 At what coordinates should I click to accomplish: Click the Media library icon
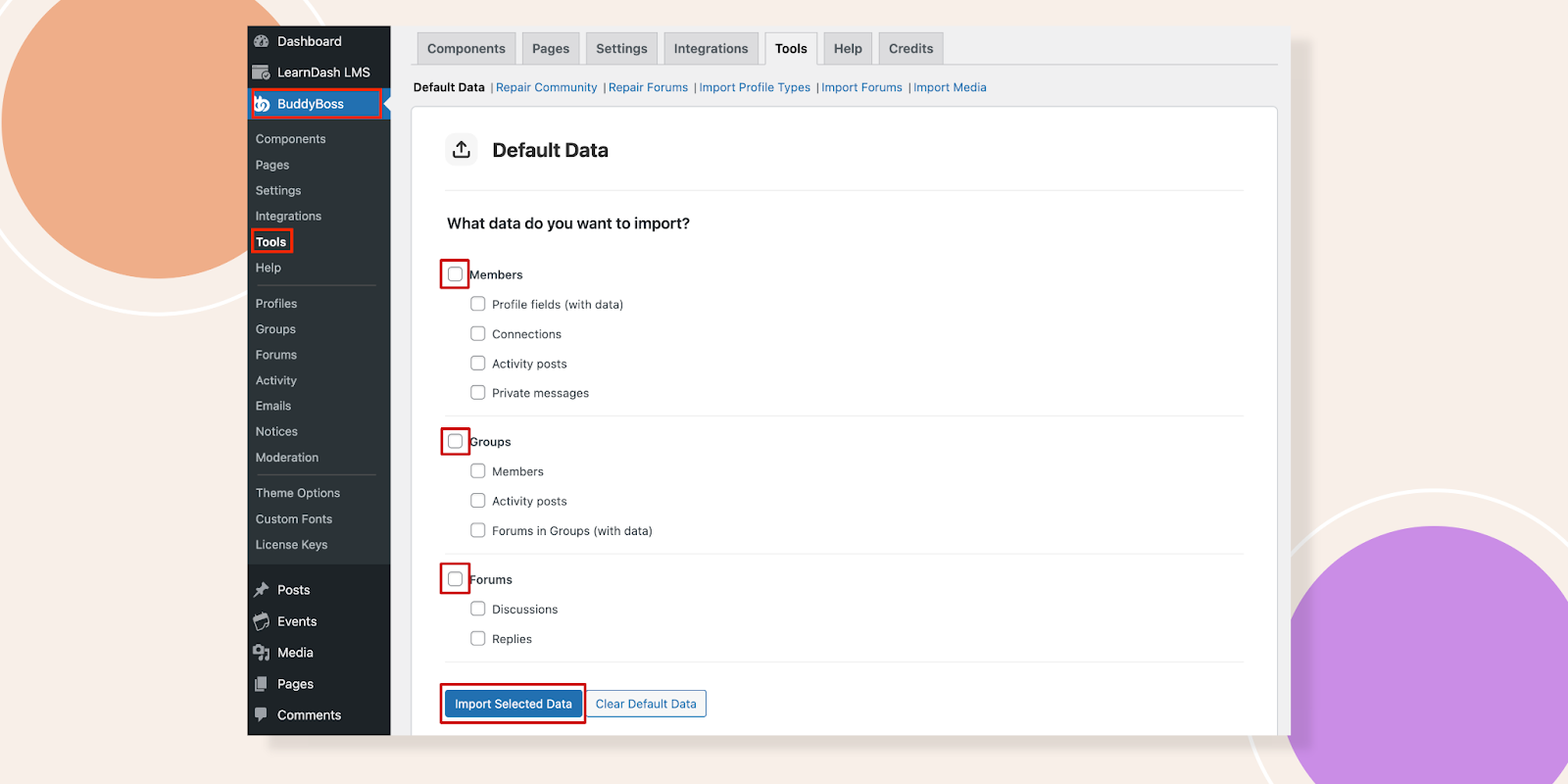pos(262,653)
